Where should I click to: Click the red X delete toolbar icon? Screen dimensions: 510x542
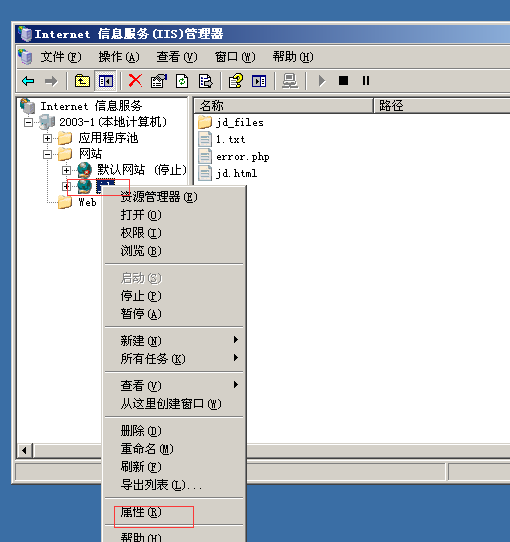[x=135, y=81]
